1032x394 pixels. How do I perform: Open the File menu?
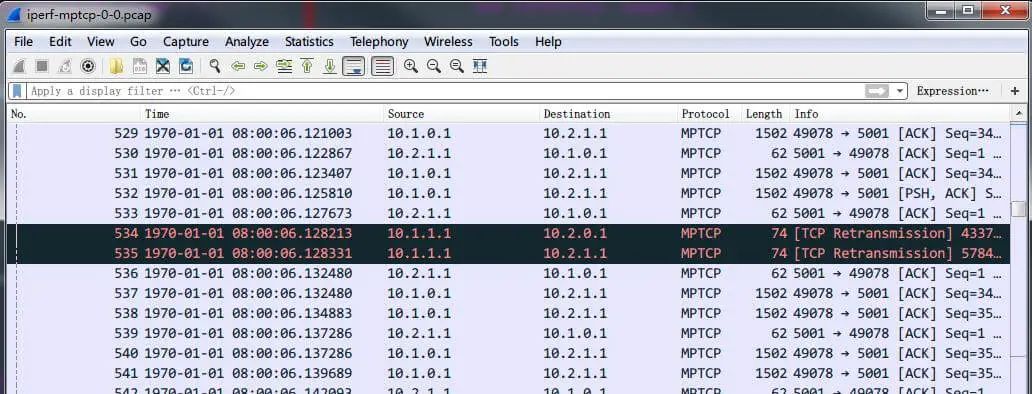pos(23,41)
